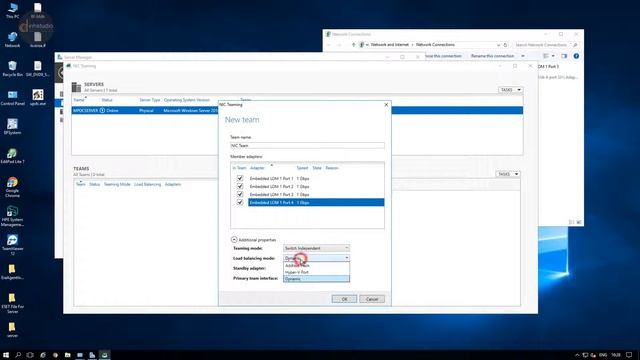Click Search Network Connections box

[x=541, y=45]
